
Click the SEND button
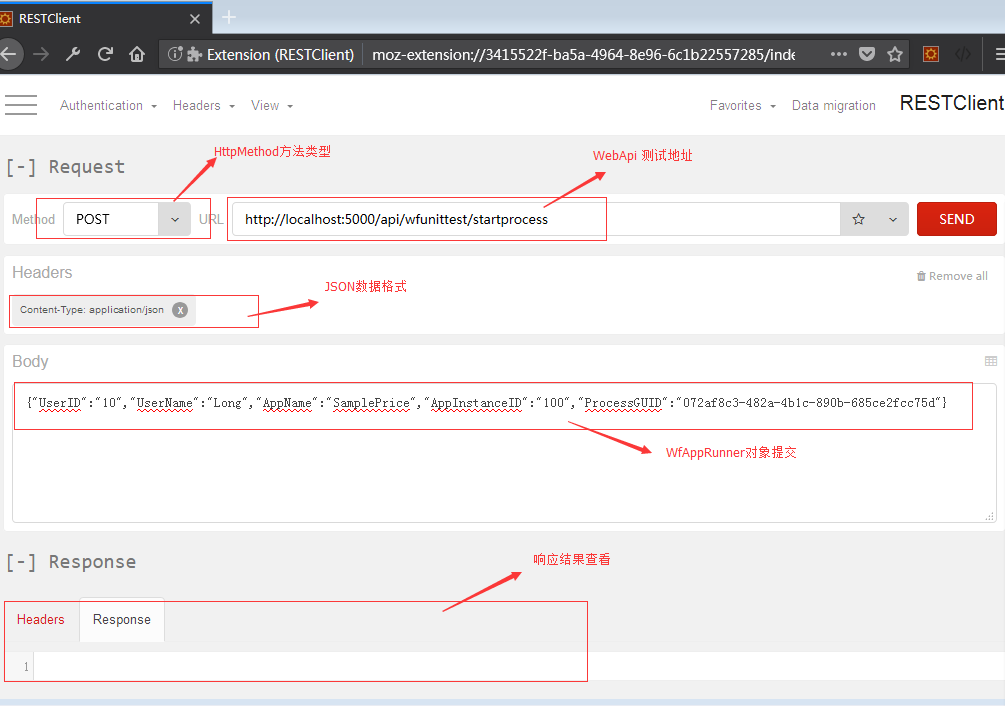pyautogui.click(x=956, y=219)
